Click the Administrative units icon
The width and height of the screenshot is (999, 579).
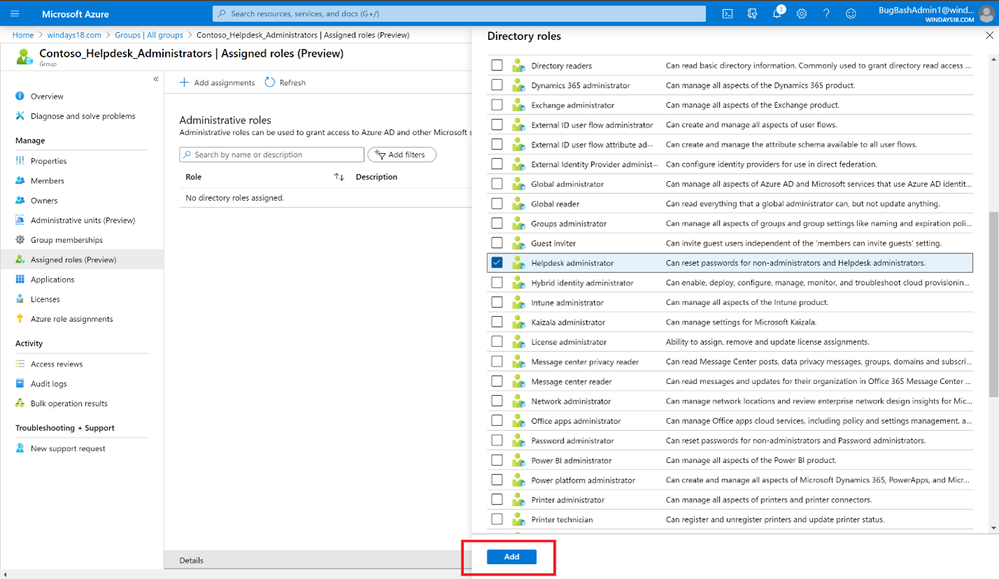[x=20, y=220]
